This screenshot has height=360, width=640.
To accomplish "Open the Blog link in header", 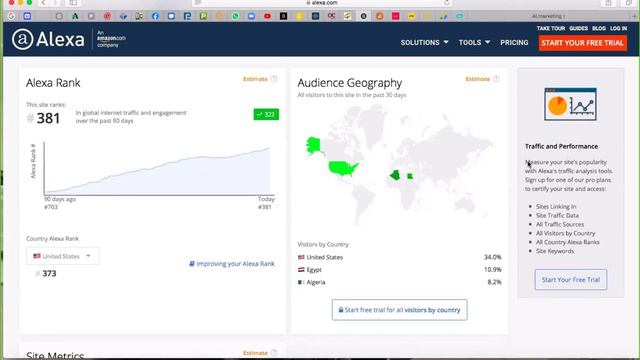I will [x=599, y=28].
